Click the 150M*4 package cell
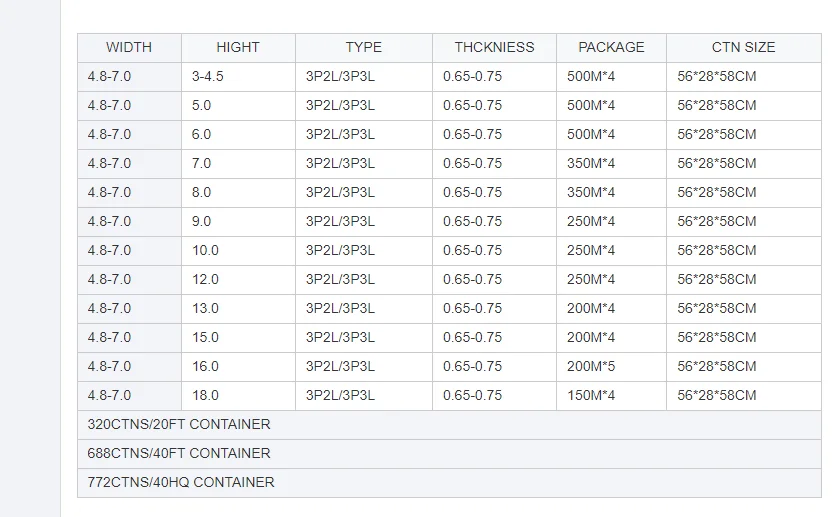This screenshot has width=838, height=517. pos(591,395)
